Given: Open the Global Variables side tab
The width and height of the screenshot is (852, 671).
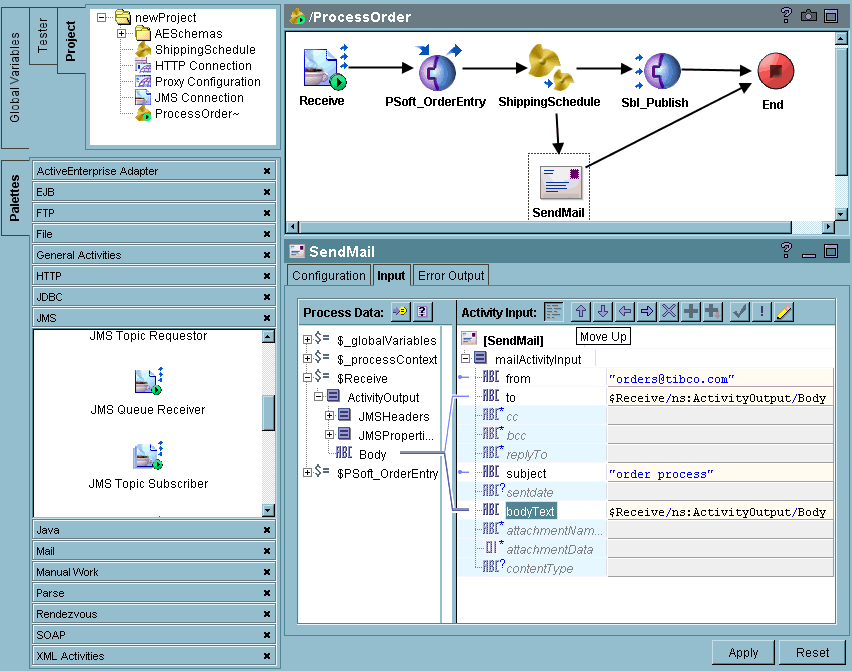Looking at the screenshot, I should pyautogui.click(x=15, y=78).
